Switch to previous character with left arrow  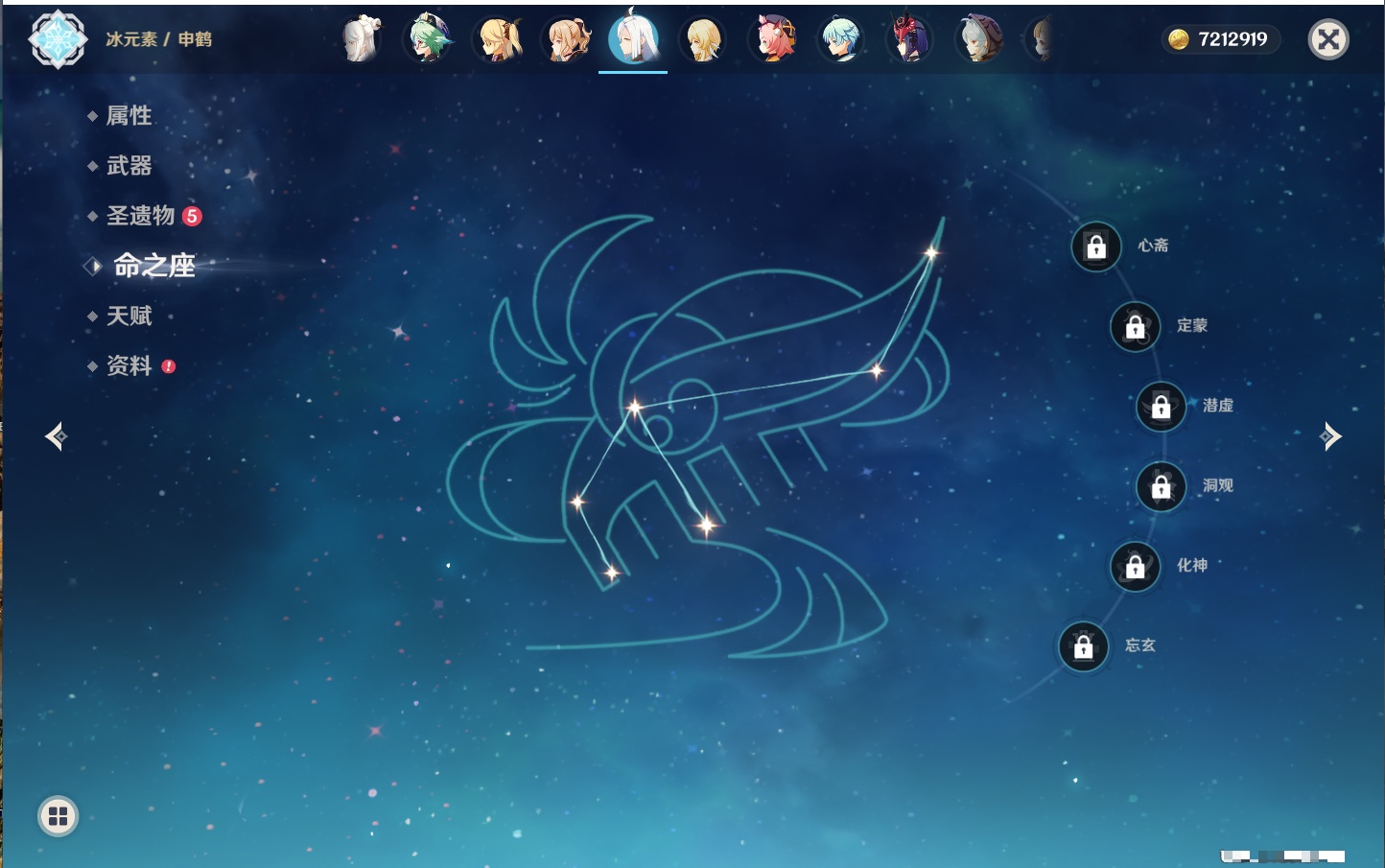[56, 436]
